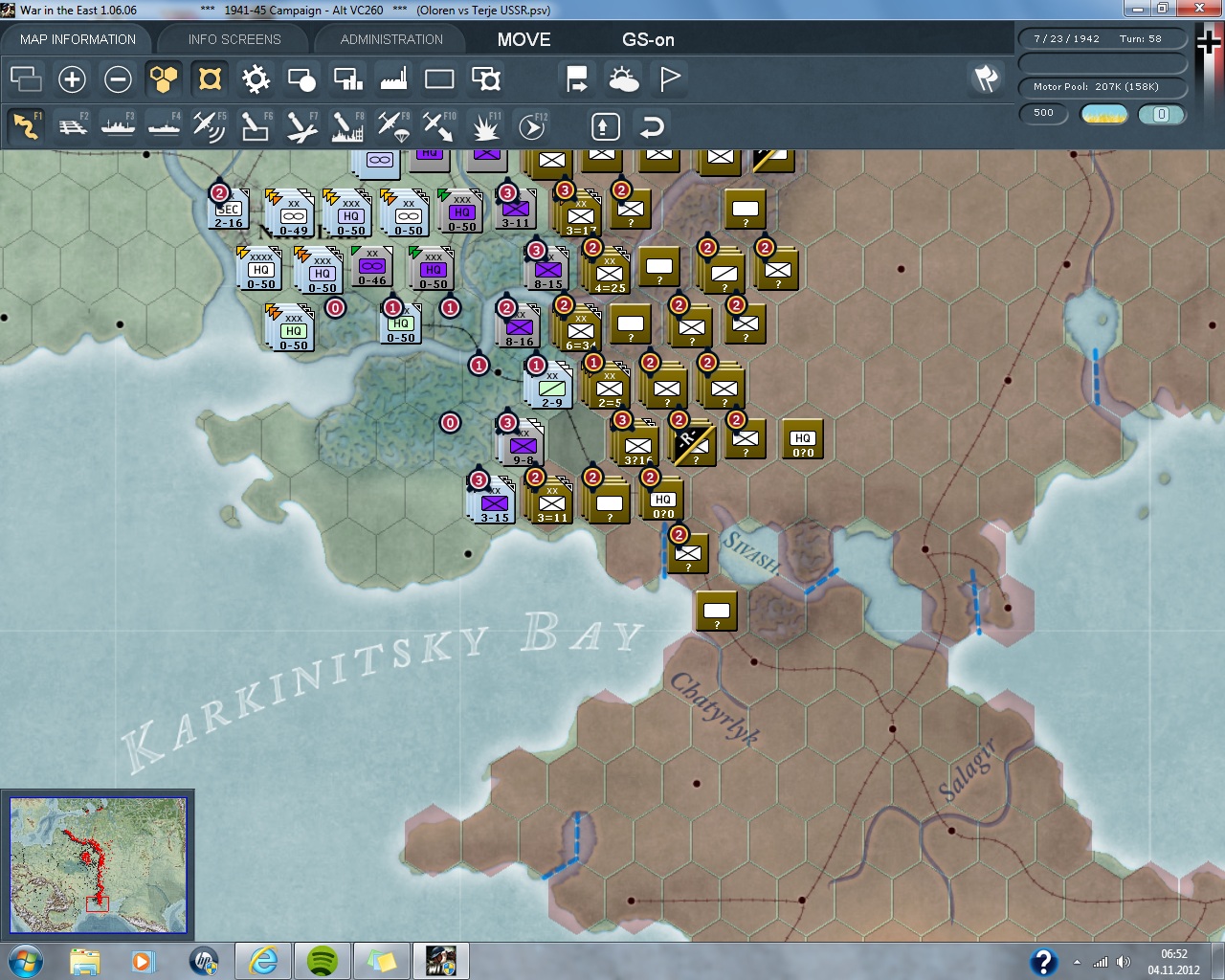Click the gear preferences icon
This screenshot has height=980, width=1225.
[256, 78]
